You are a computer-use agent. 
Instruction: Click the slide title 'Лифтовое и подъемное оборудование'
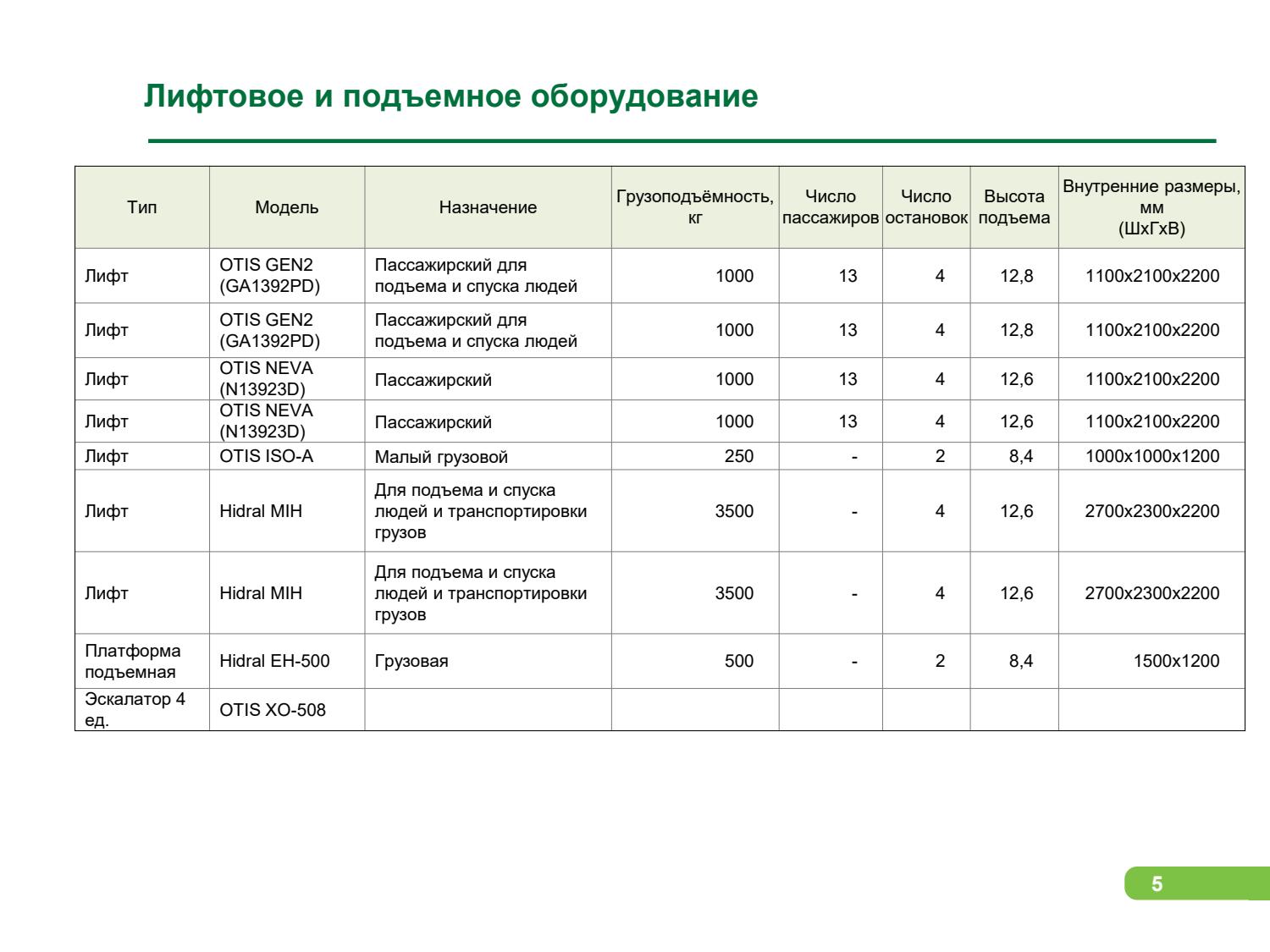point(450,96)
